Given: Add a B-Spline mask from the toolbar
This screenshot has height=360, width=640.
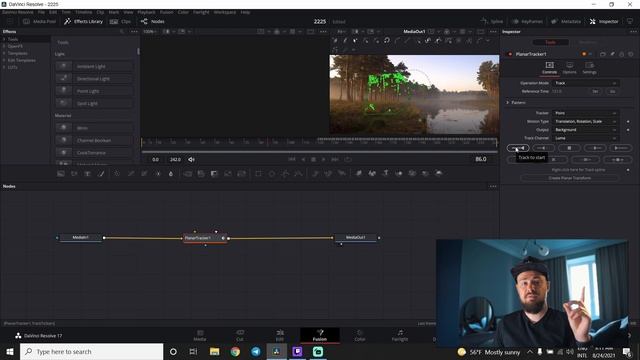Looking at the screenshot, I should pos(298,173).
